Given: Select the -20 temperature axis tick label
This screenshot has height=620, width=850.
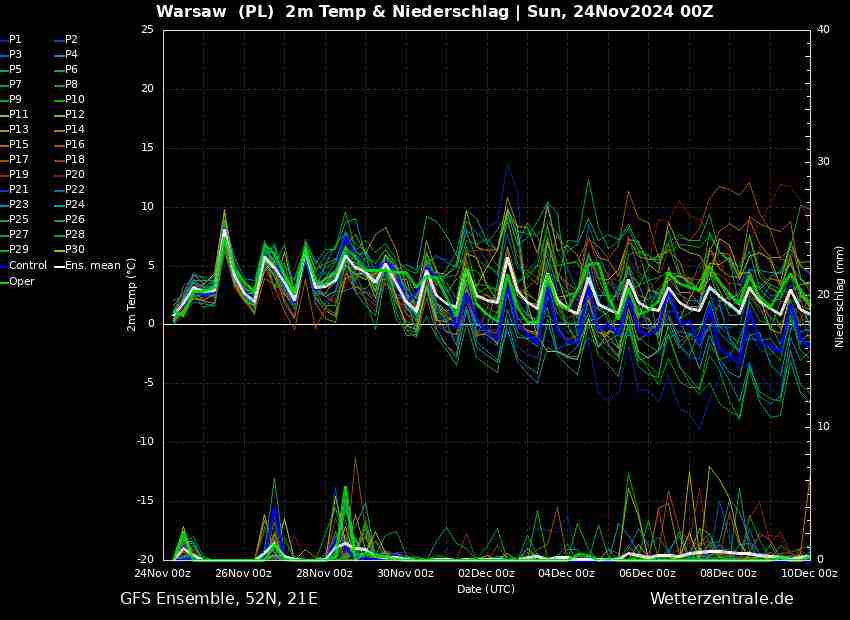Looking at the screenshot, I should (x=146, y=559).
